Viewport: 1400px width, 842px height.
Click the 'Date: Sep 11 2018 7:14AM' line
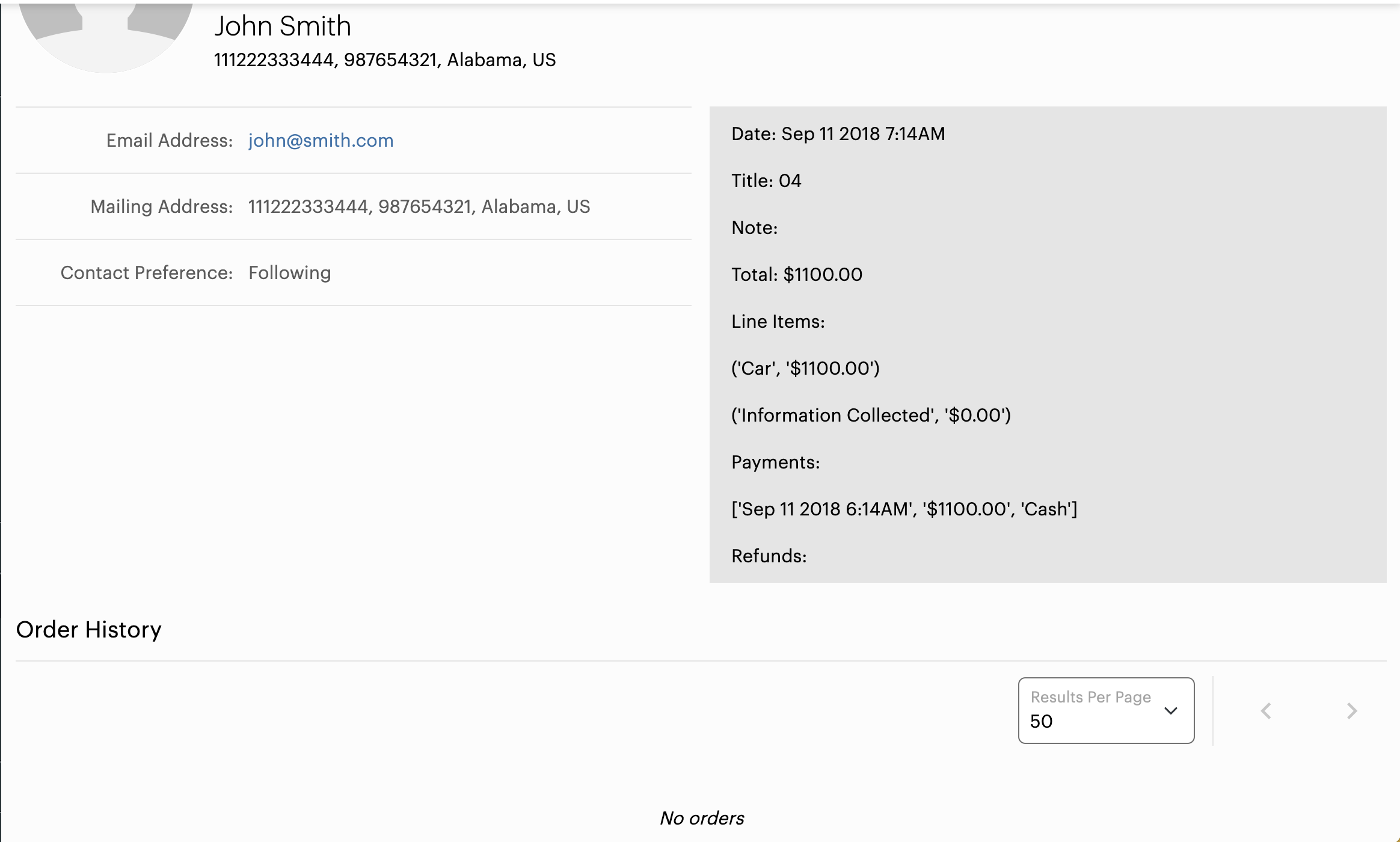tap(838, 134)
